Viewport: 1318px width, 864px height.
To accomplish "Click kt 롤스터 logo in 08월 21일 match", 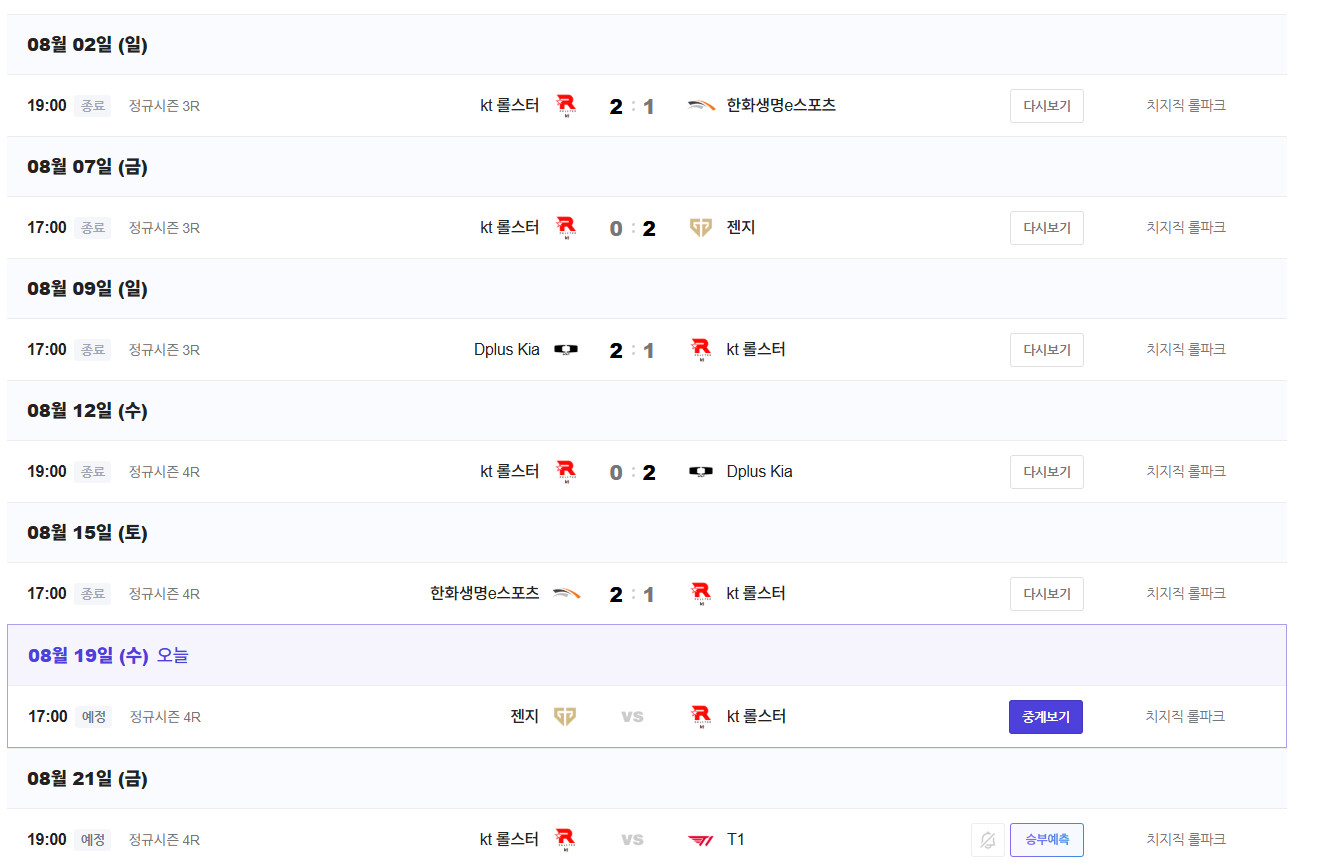I will pyautogui.click(x=566, y=839).
